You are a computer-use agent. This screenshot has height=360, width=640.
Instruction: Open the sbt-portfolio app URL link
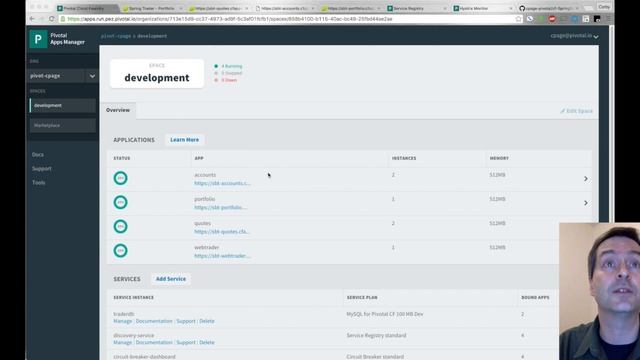click(221, 207)
